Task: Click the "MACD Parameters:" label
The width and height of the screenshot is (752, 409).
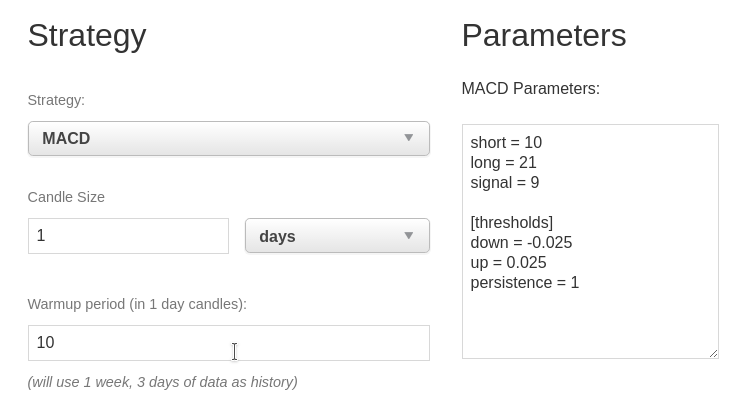Action: tap(530, 89)
